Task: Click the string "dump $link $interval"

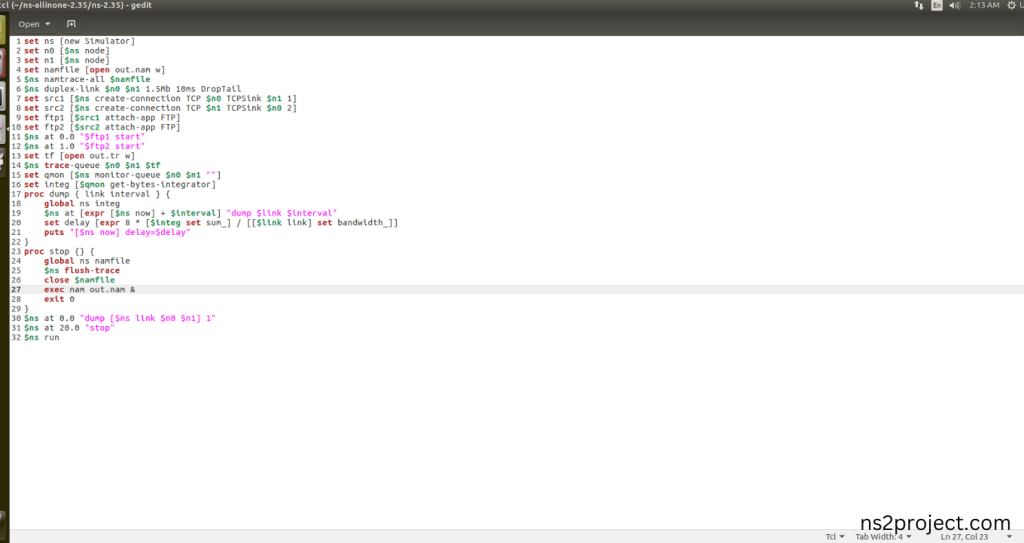Action: point(281,214)
